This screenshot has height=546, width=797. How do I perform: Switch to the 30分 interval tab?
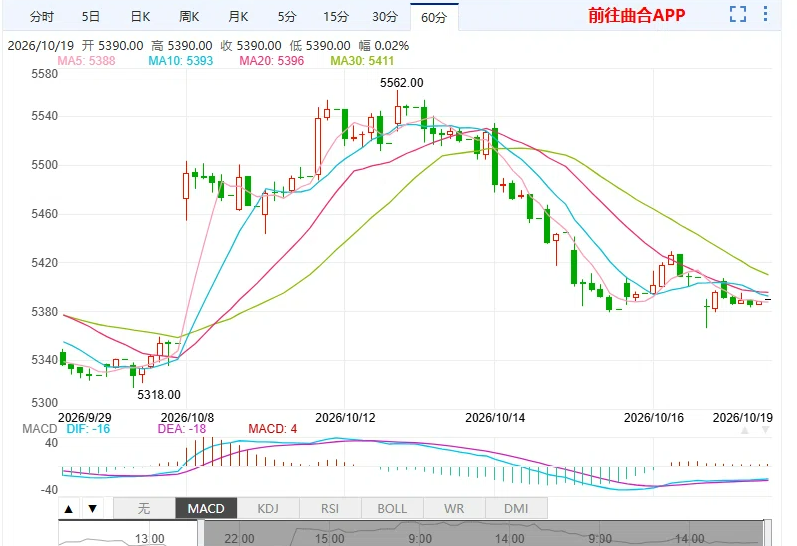pyautogui.click(x=385, y=17)
